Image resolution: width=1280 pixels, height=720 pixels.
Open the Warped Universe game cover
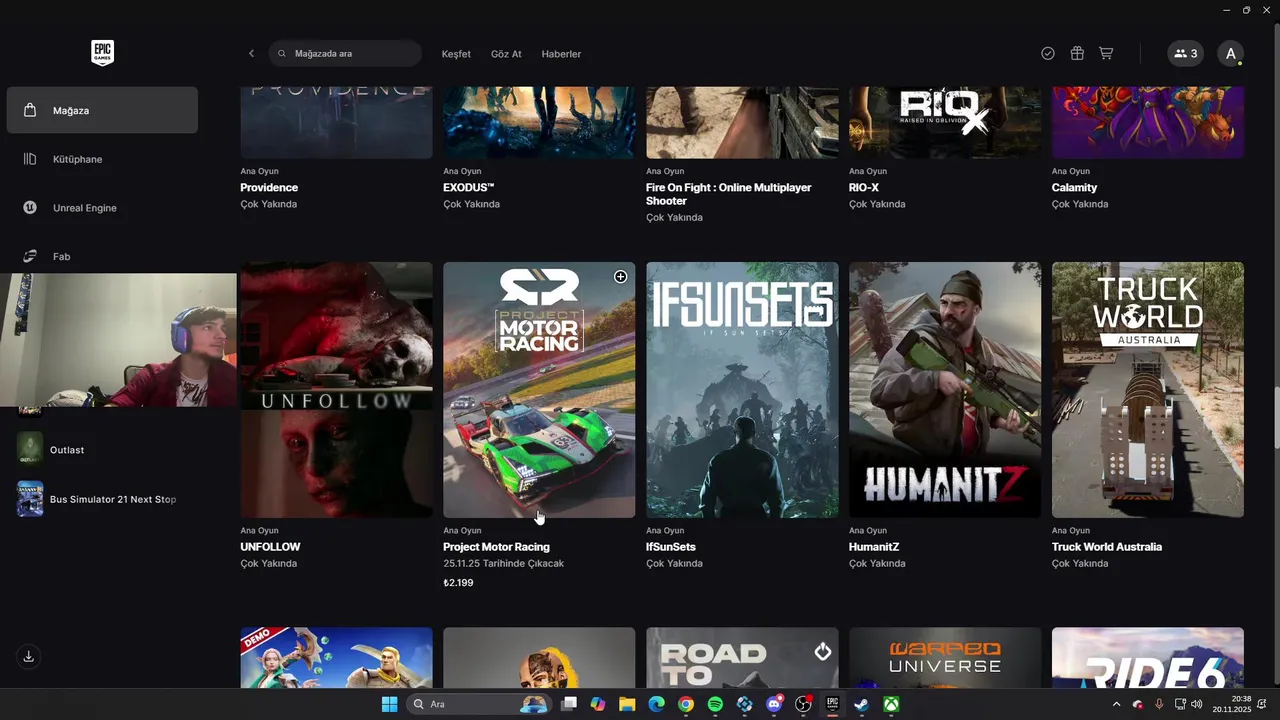[x=945, y=658]
